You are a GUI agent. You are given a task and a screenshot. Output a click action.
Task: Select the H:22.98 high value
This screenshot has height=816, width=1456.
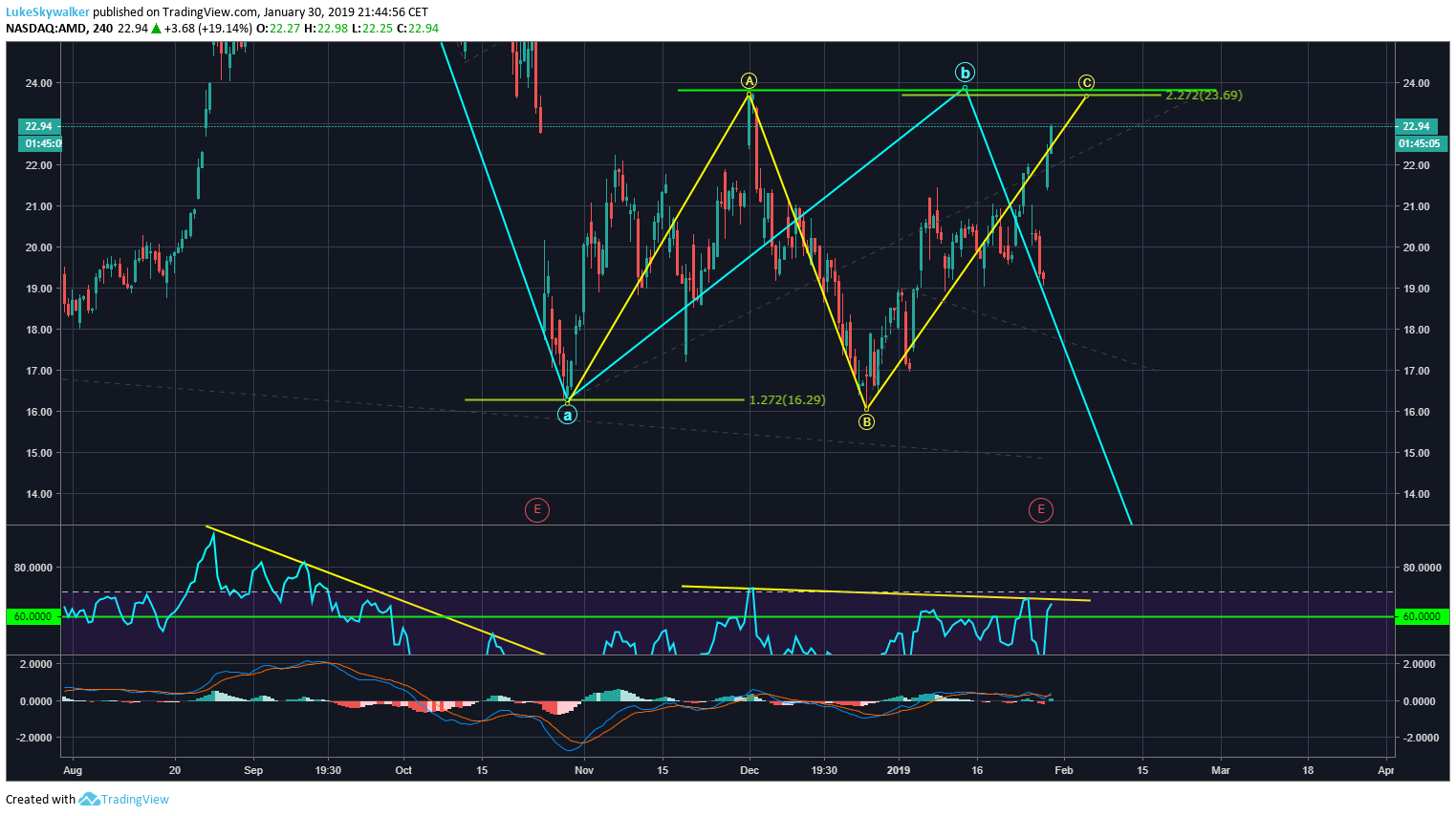pyautogui.click(x=328, y=29)
